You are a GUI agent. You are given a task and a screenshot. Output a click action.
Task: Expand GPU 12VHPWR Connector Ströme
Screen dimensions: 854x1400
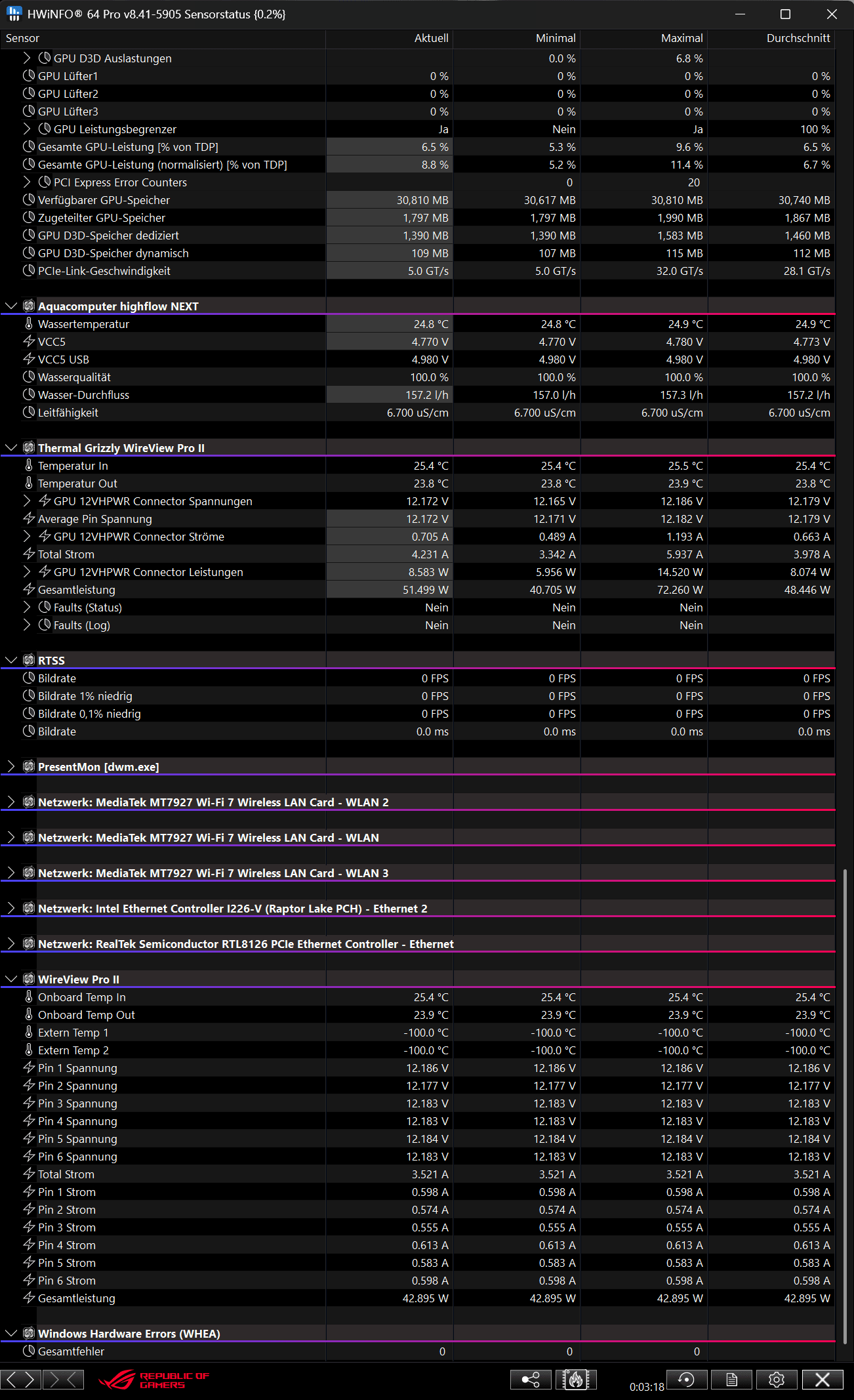coord(27,536)
